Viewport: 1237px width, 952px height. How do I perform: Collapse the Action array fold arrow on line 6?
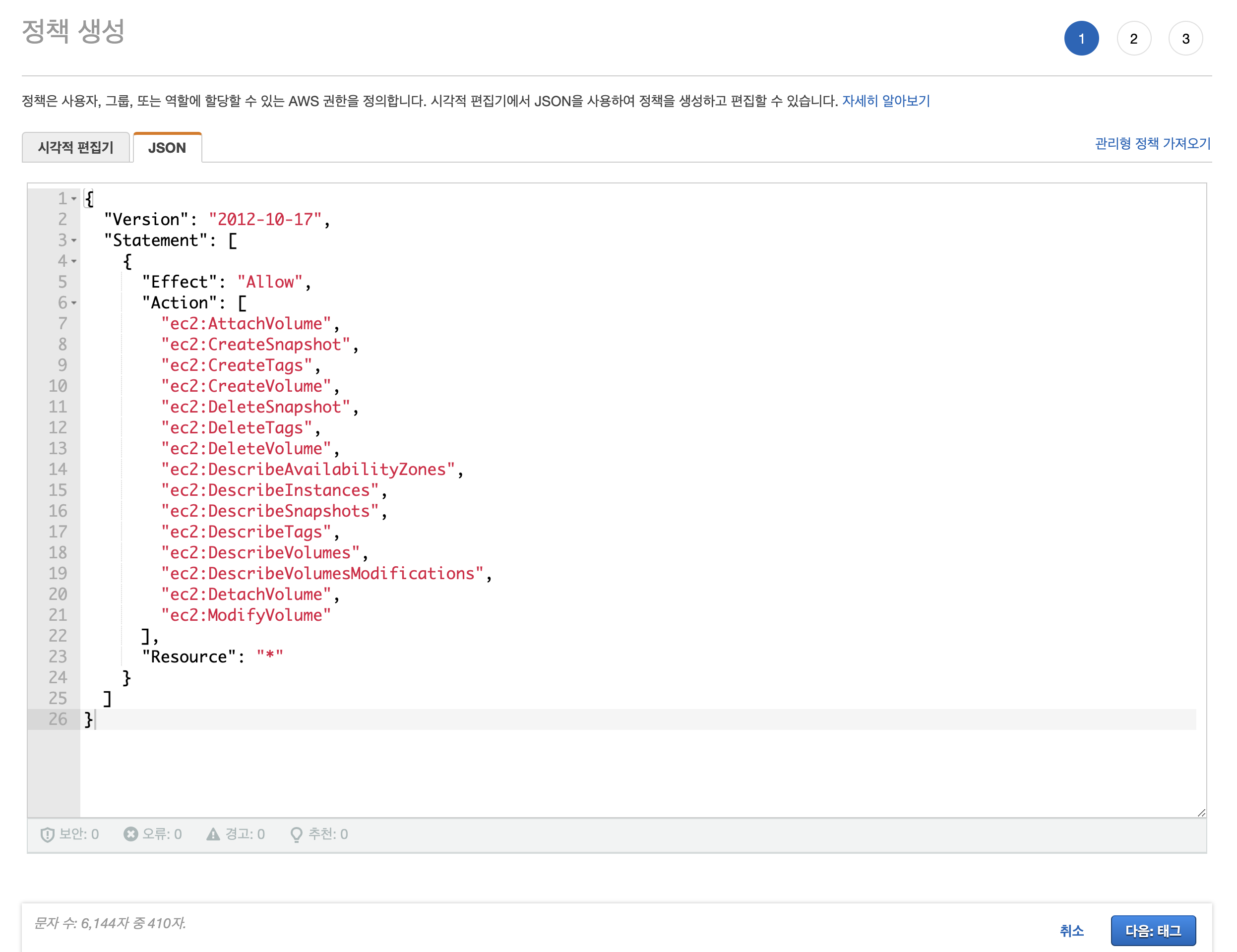click(x=74, y=303)
